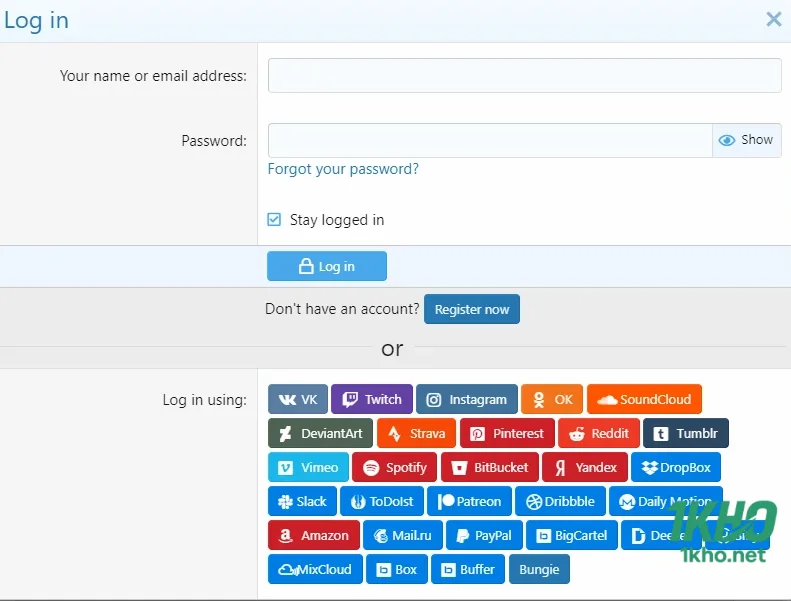Show the password with eye toggle
This screenshot has width=791, height=601.
(x=746, y=141)
